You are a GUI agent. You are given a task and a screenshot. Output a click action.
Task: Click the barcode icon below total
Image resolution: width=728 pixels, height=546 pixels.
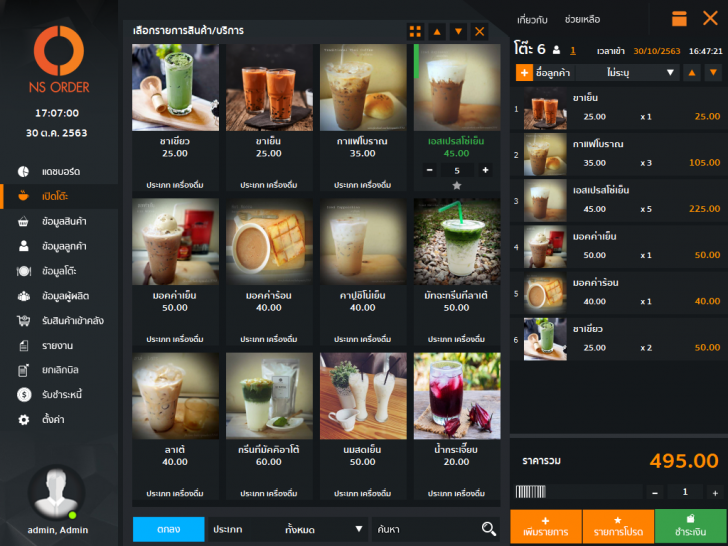(x=531, y=492)
